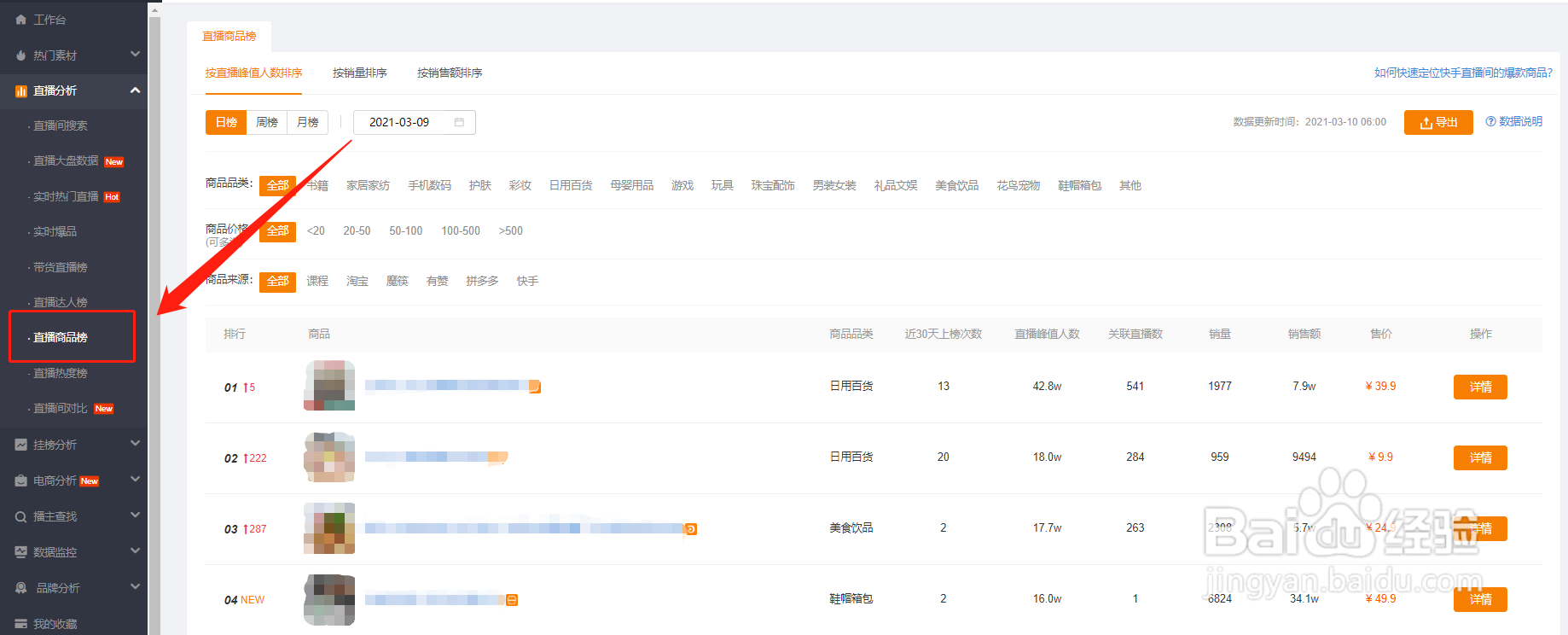Click the shopping bag icon beside 电商分析
This screenshot has height=635, width=1568.
(x=20, y=481)
